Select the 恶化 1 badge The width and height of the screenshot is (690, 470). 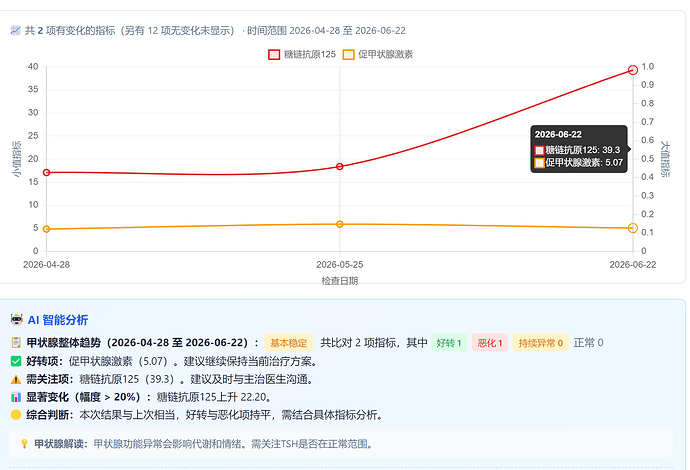490,343
